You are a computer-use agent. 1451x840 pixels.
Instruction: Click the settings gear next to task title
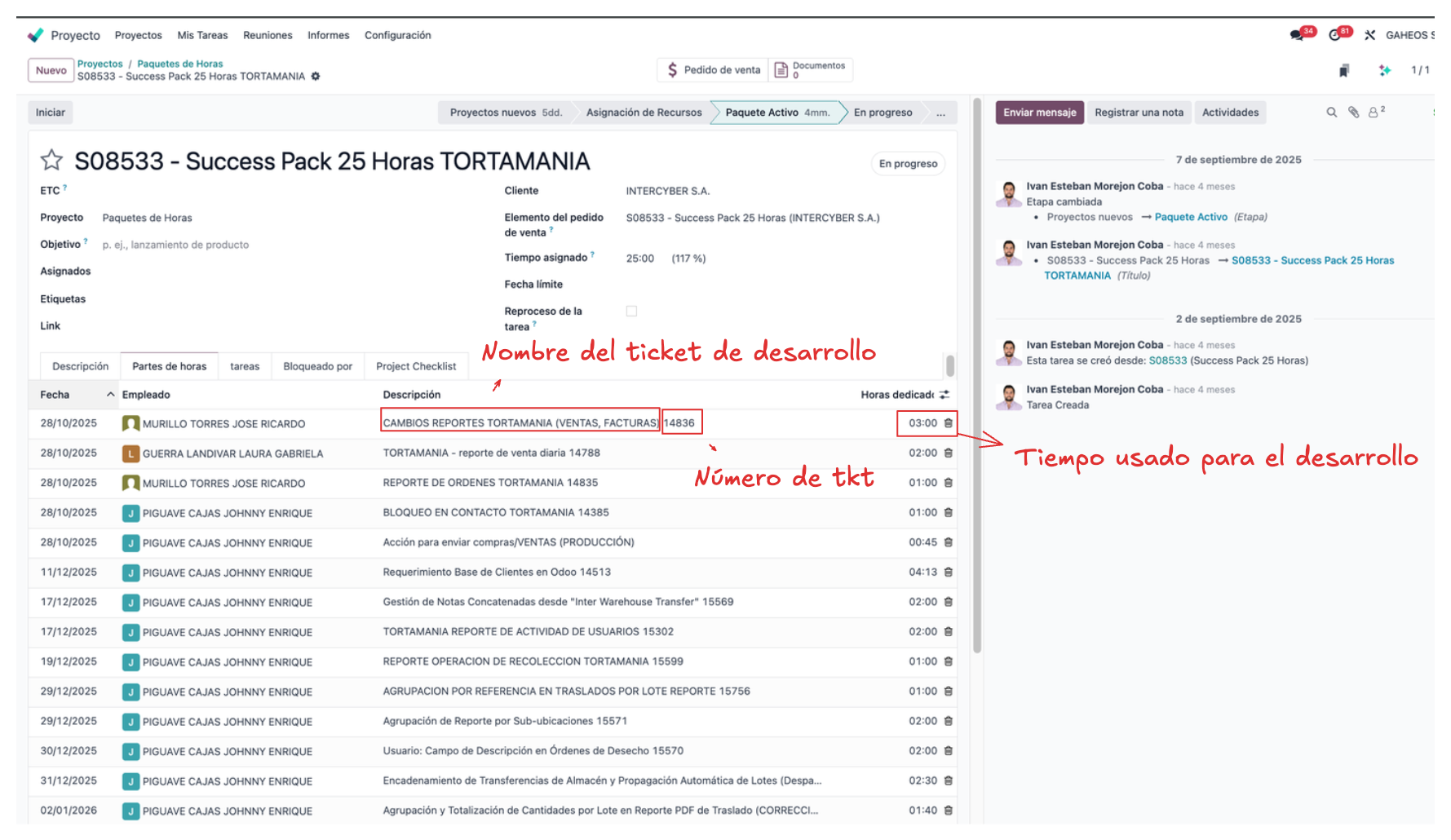316,77
